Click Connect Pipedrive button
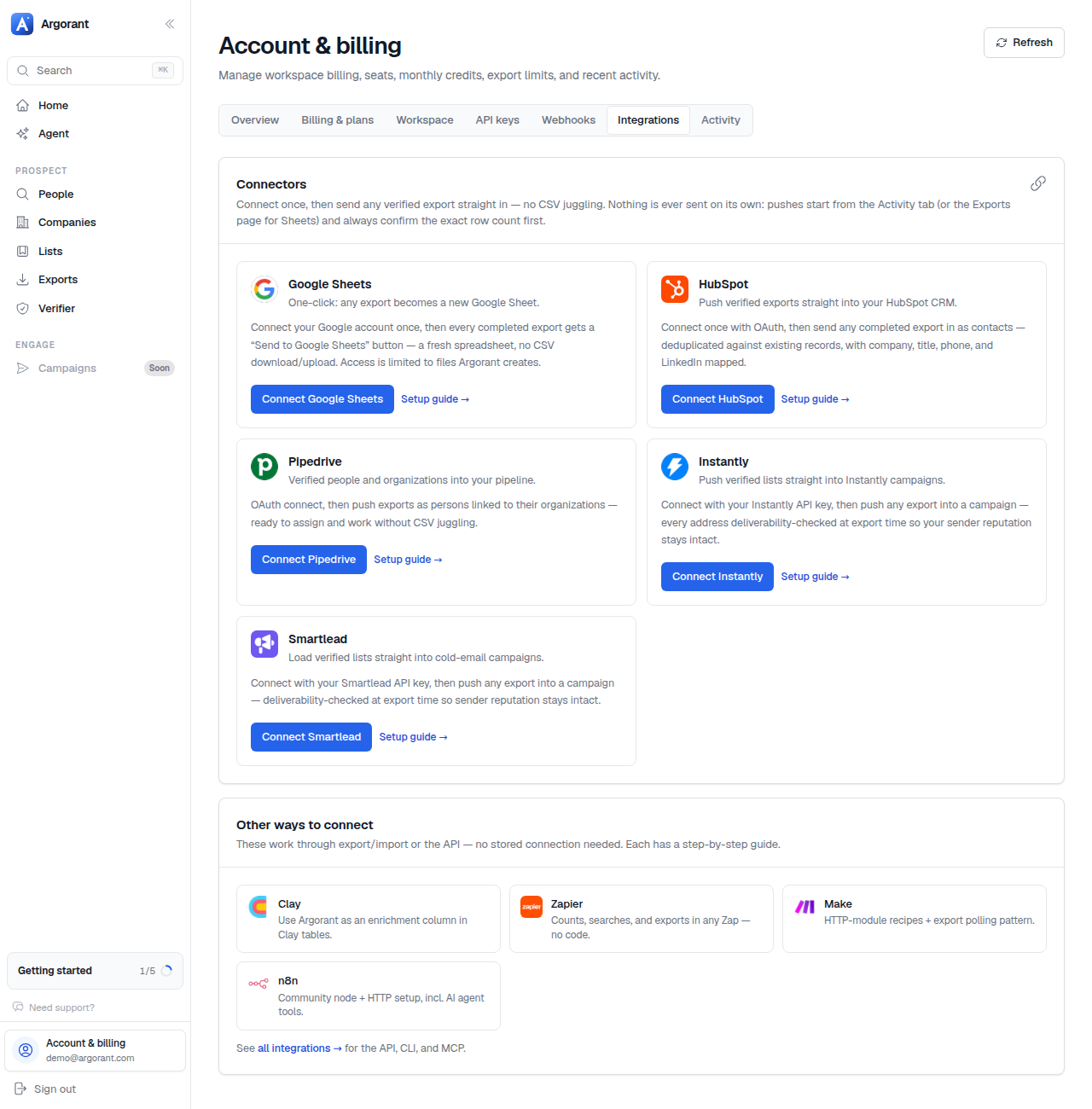 (309, 560)
